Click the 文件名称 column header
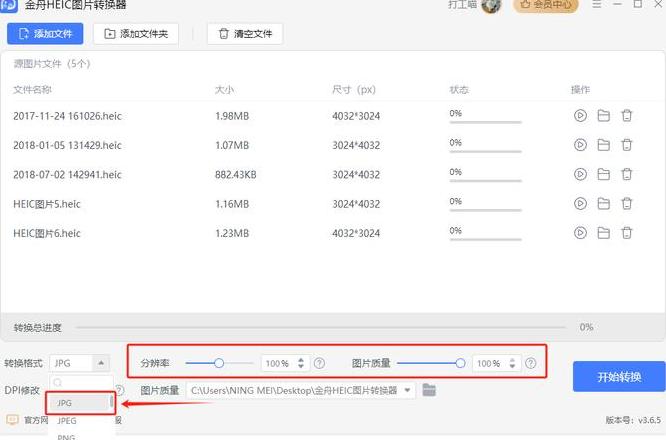Image resolution: width=666 pixels, height=440 pixels. [32, 90]
